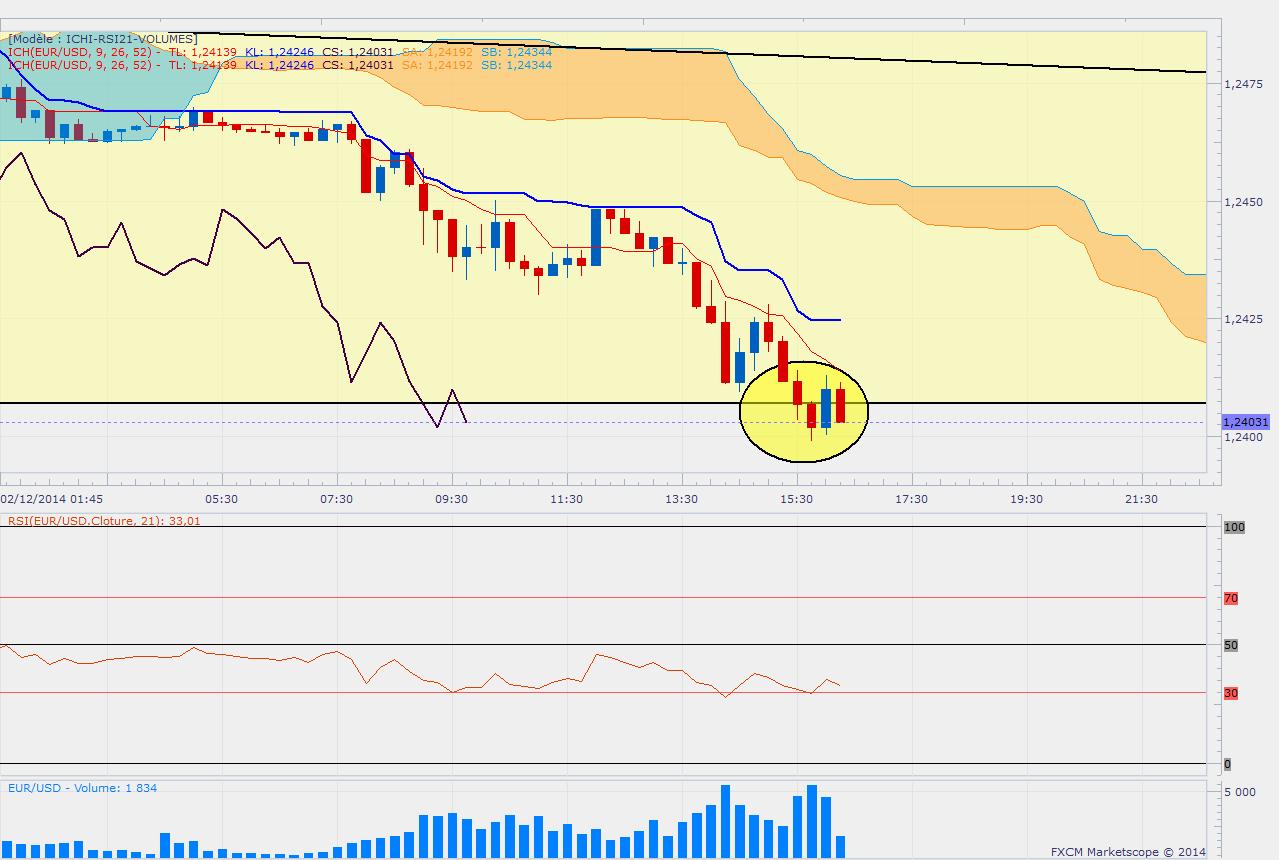Click the RSI 0 level label
This screenshot has height=860, width=1279.
click(1228, 764)
